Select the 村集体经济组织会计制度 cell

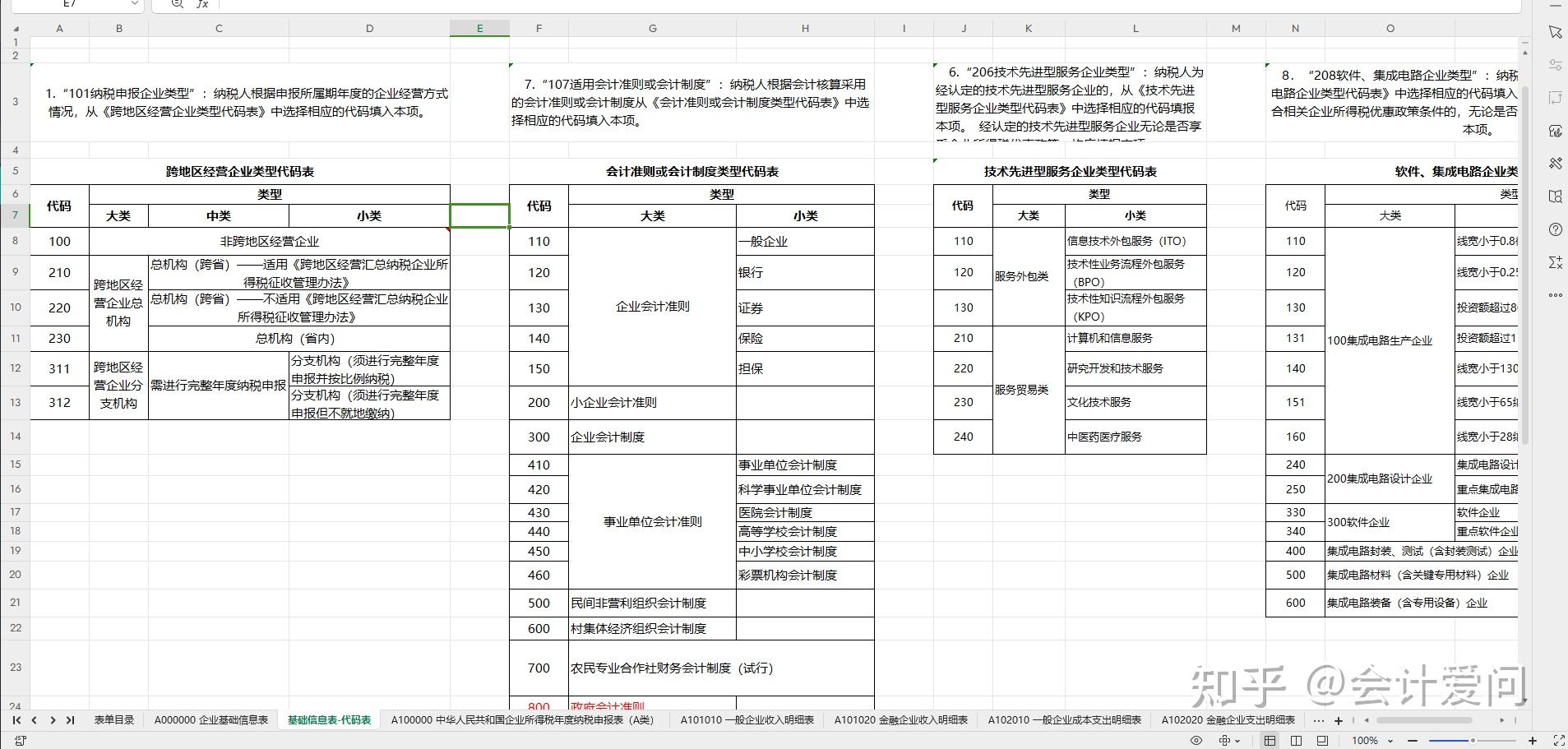point(653,629)
